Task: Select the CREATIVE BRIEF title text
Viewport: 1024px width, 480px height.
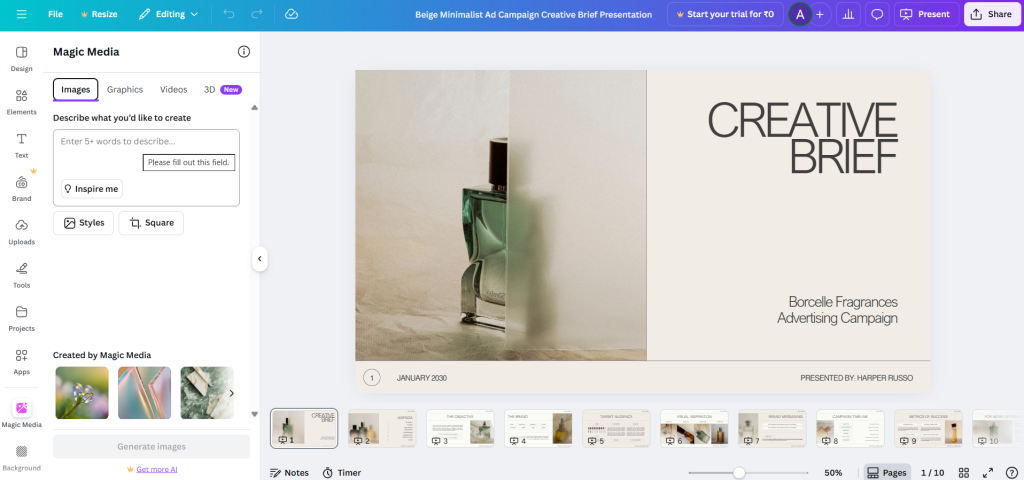Action: pos(803,138)
